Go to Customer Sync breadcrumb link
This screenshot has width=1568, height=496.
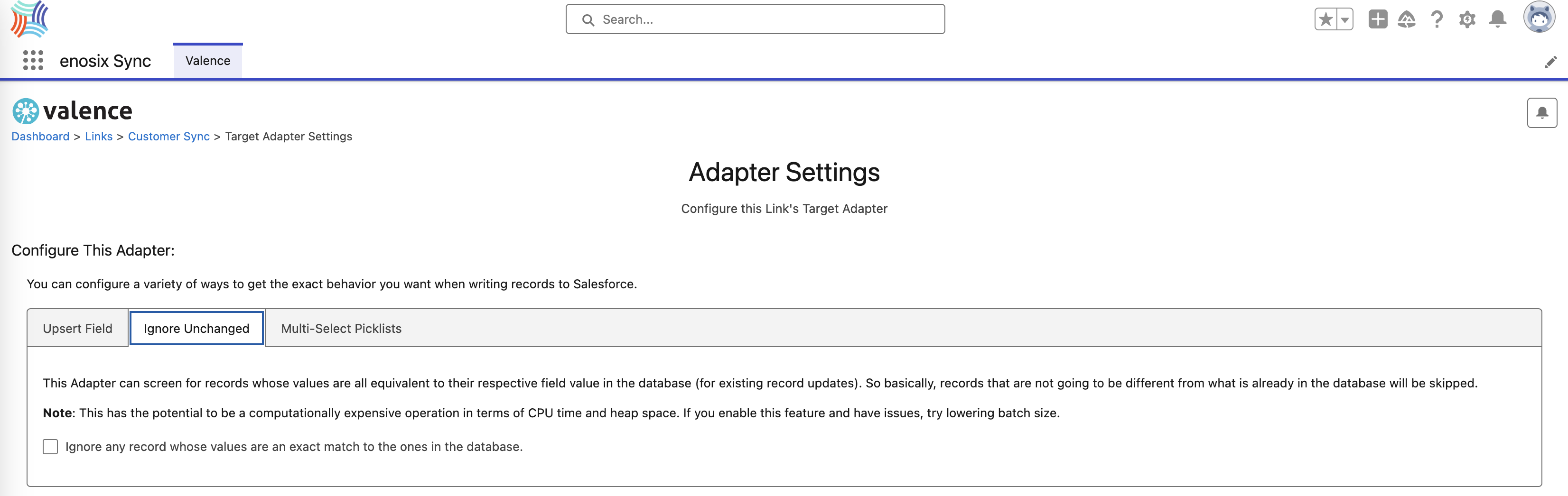pyautogui.click(x=168, y=136)
